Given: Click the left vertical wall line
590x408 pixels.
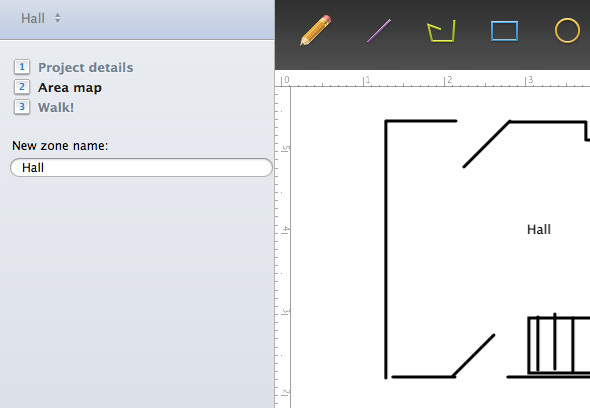Looking at the screenshot, I should pos(386,249).
